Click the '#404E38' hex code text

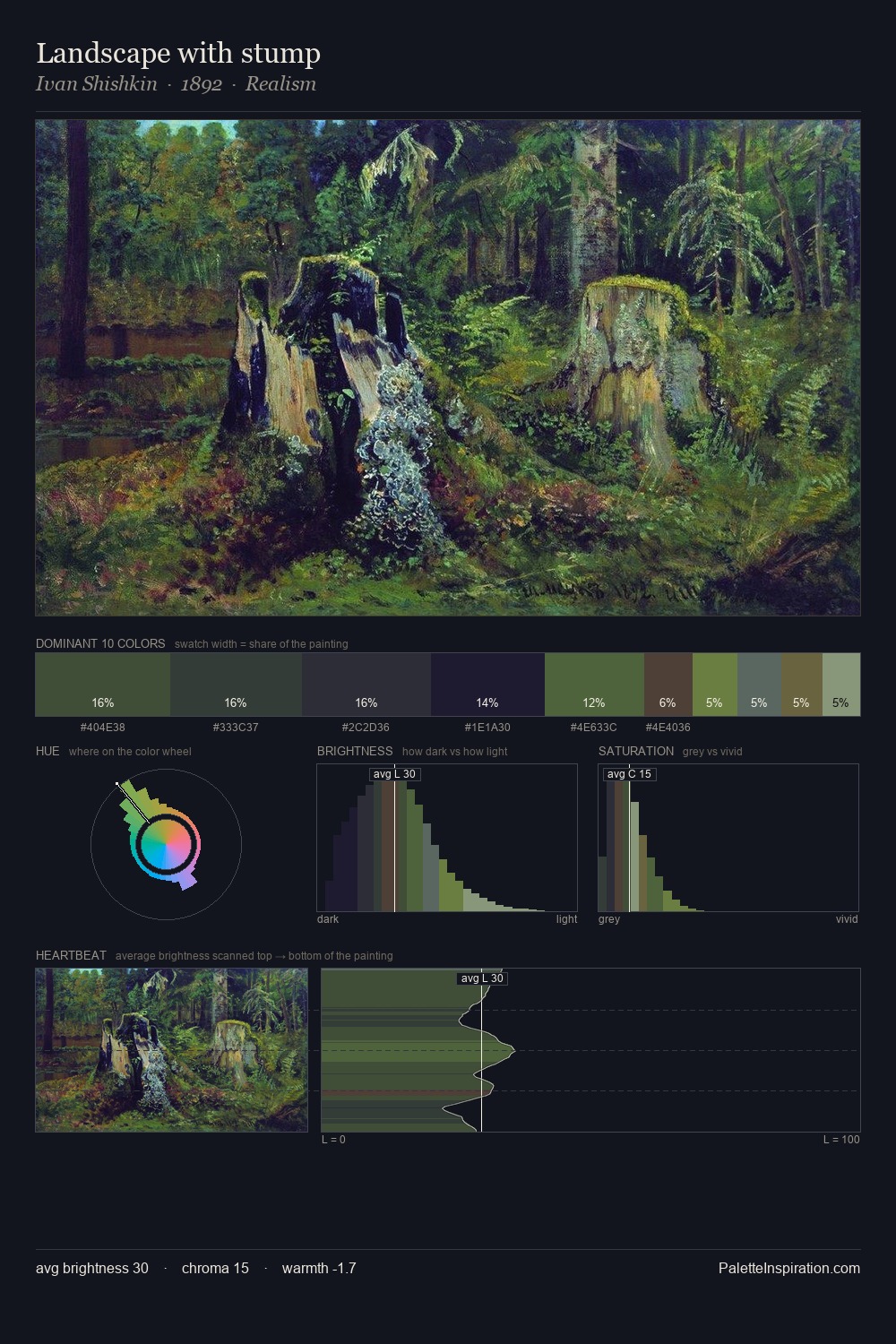click(x=103, y=728)
